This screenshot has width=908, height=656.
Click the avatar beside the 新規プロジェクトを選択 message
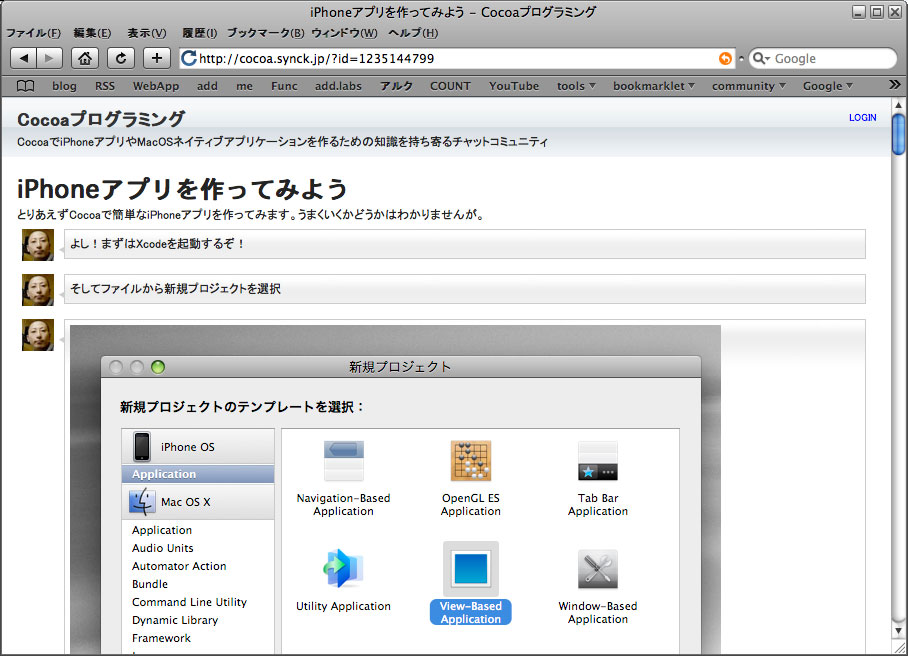(x=38, y=289)
